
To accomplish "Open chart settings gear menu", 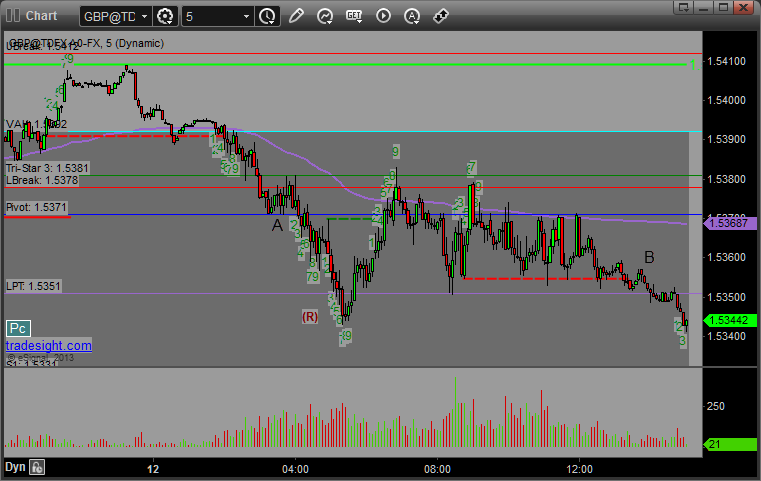I will (165, 17).
